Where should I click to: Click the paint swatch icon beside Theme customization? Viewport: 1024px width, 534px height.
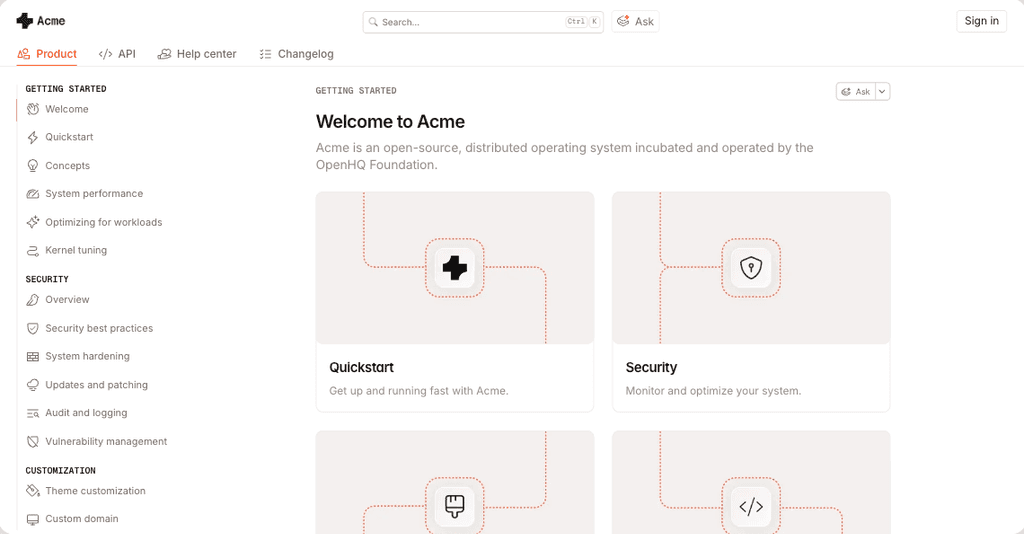(33, 491)
